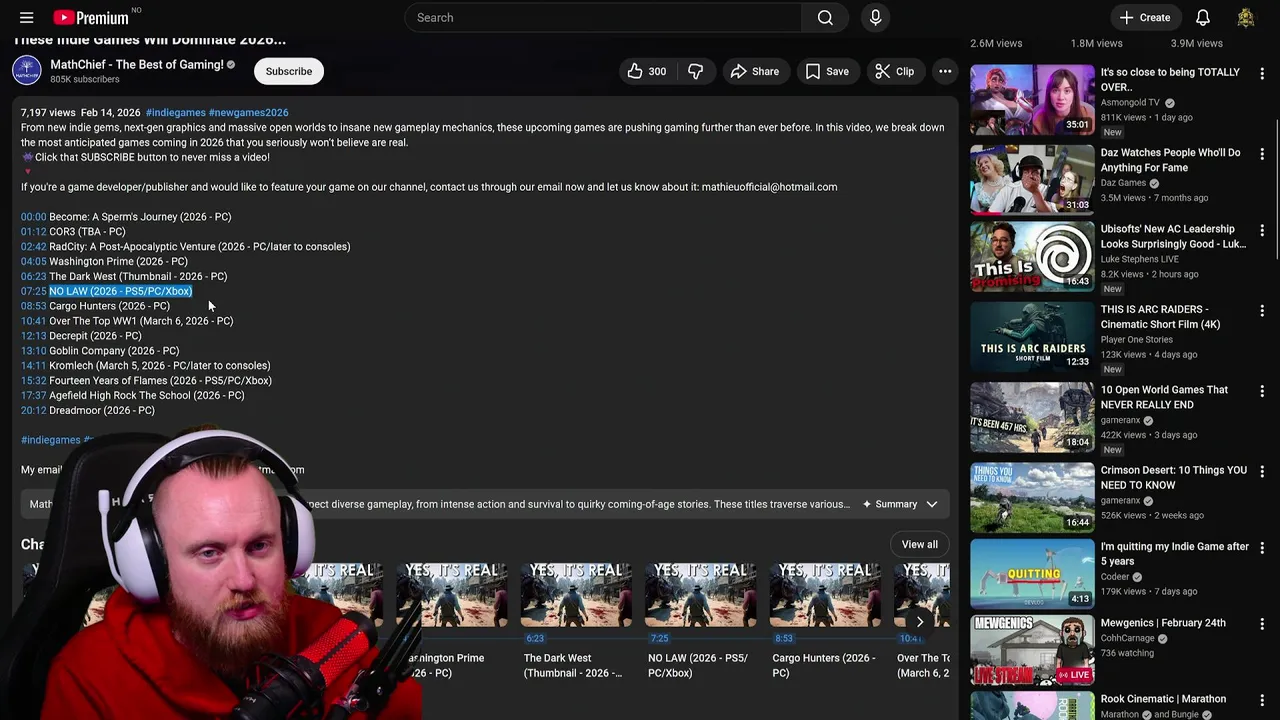The height and width of the screenshot is (720, 1280).
Task: Open Luke Stephens LIVE channel name
Action: (x=1140, y=259)
